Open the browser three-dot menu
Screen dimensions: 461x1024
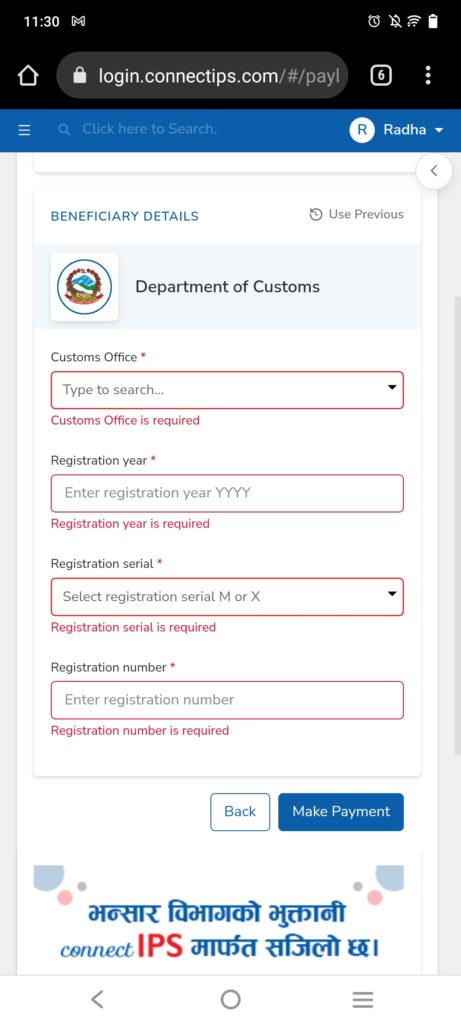428,76
